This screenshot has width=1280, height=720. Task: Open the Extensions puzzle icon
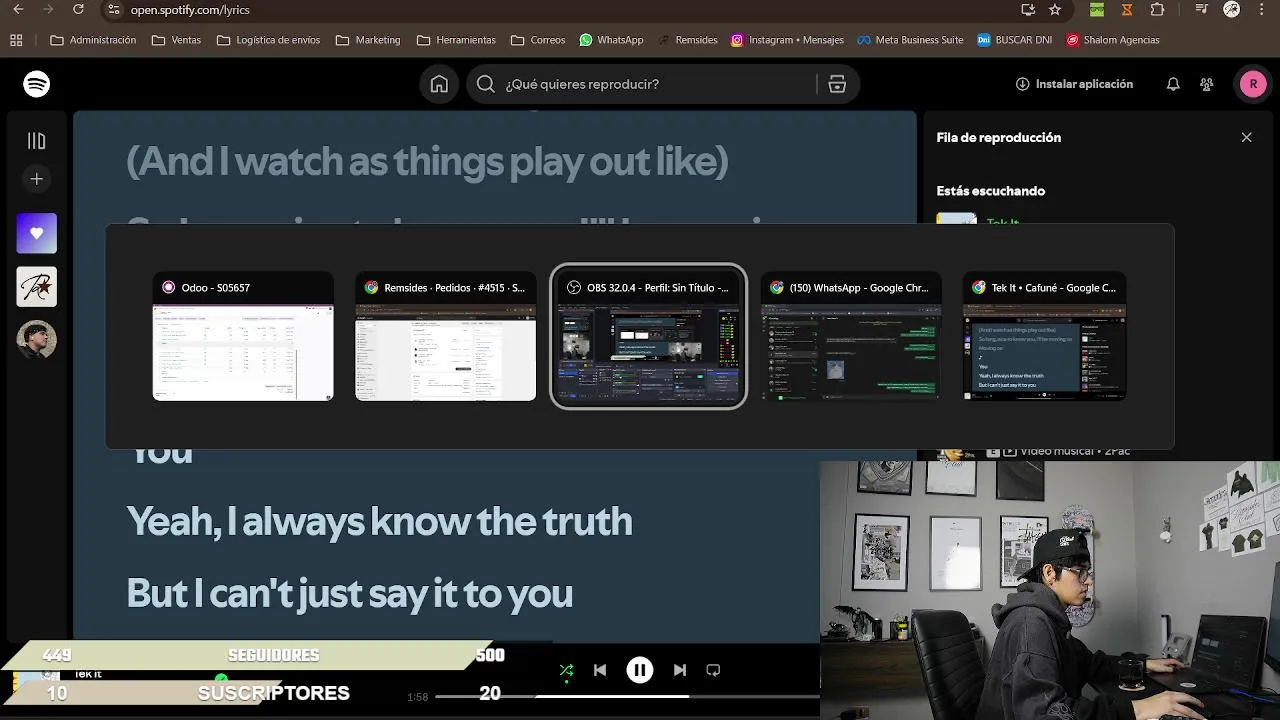point(1157,10)
